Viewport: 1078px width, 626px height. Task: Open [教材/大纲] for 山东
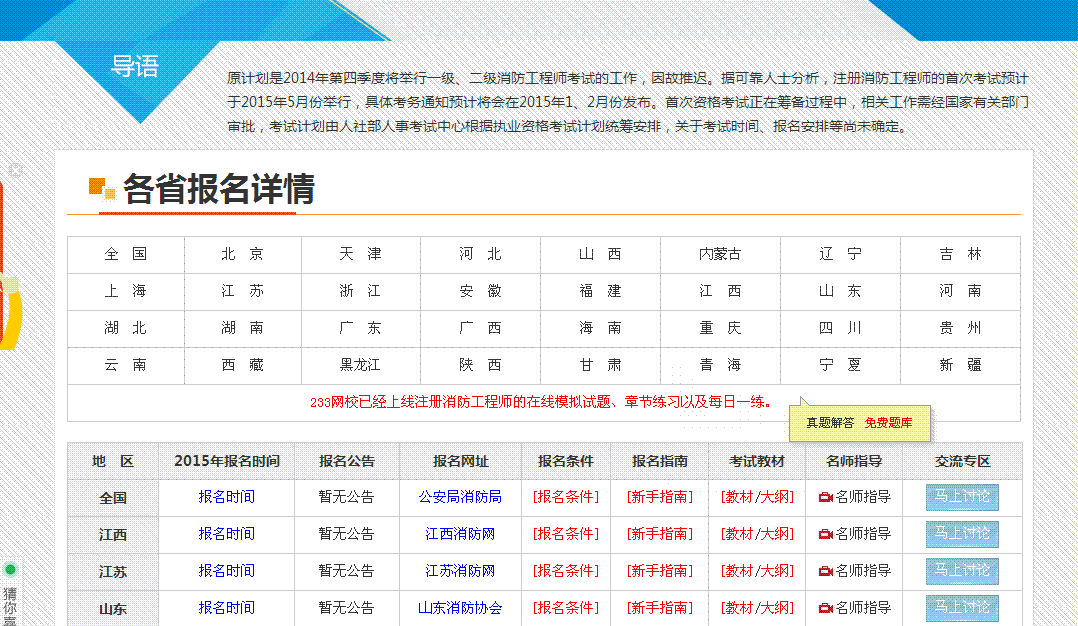click(x=757, y=608)
